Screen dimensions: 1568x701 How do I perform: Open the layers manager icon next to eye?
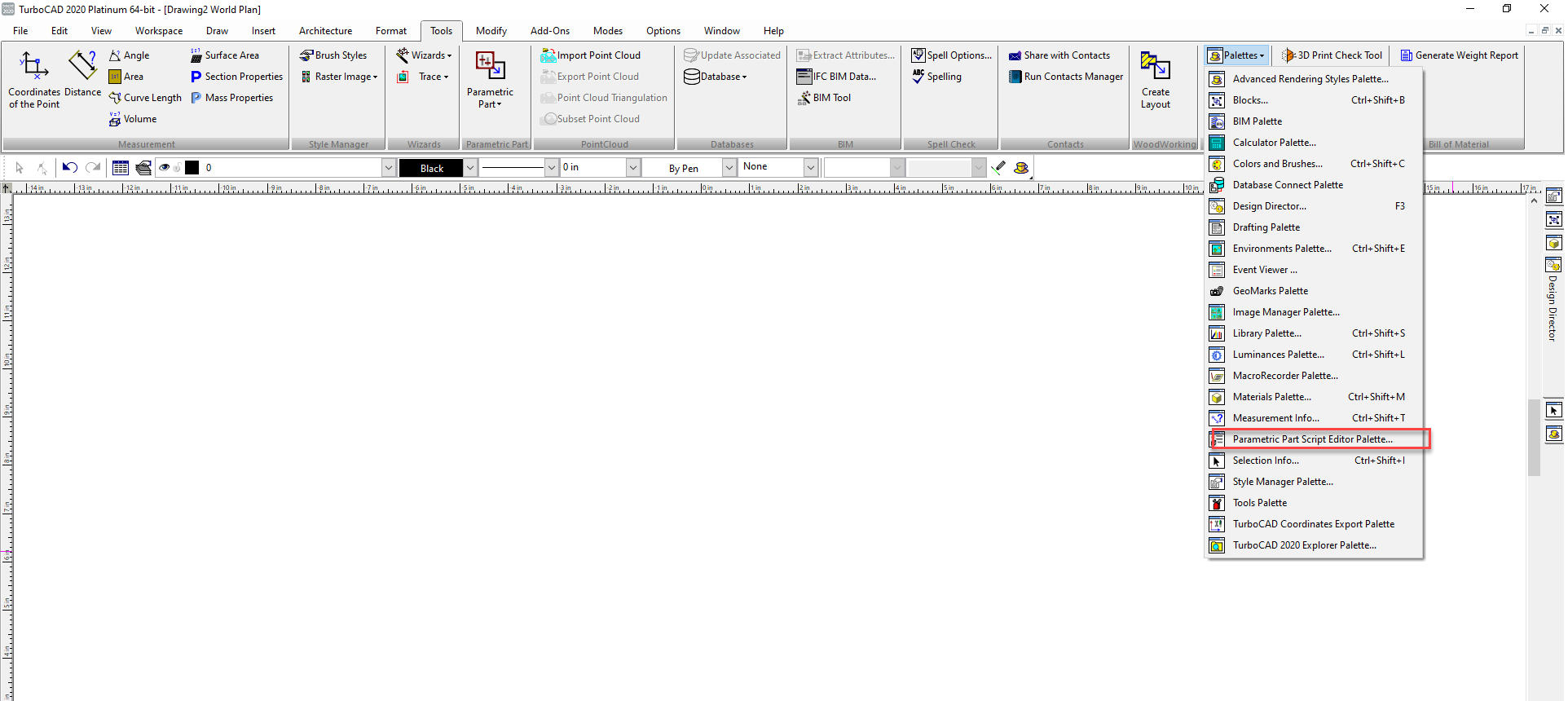(143, 168)
